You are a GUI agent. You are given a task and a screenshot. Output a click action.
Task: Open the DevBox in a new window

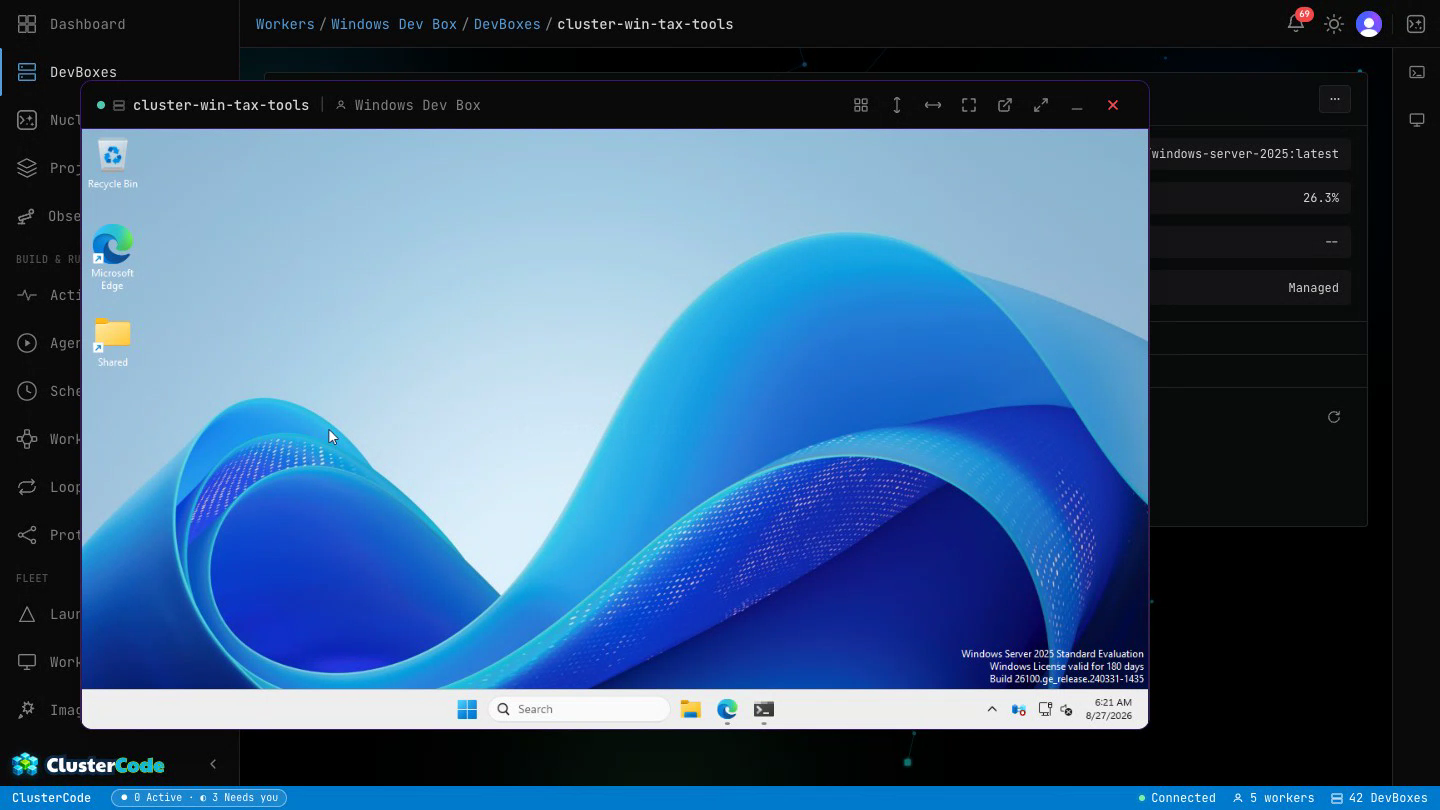[1005, 105]
